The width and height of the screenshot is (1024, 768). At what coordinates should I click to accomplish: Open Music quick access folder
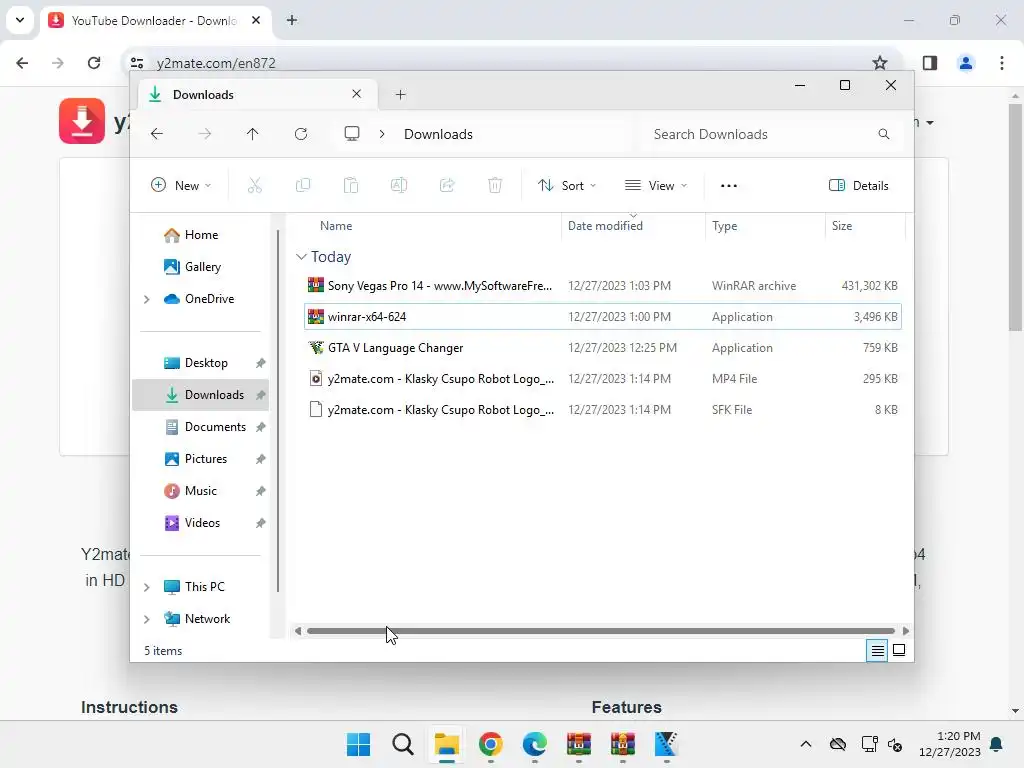coord(200,491)
